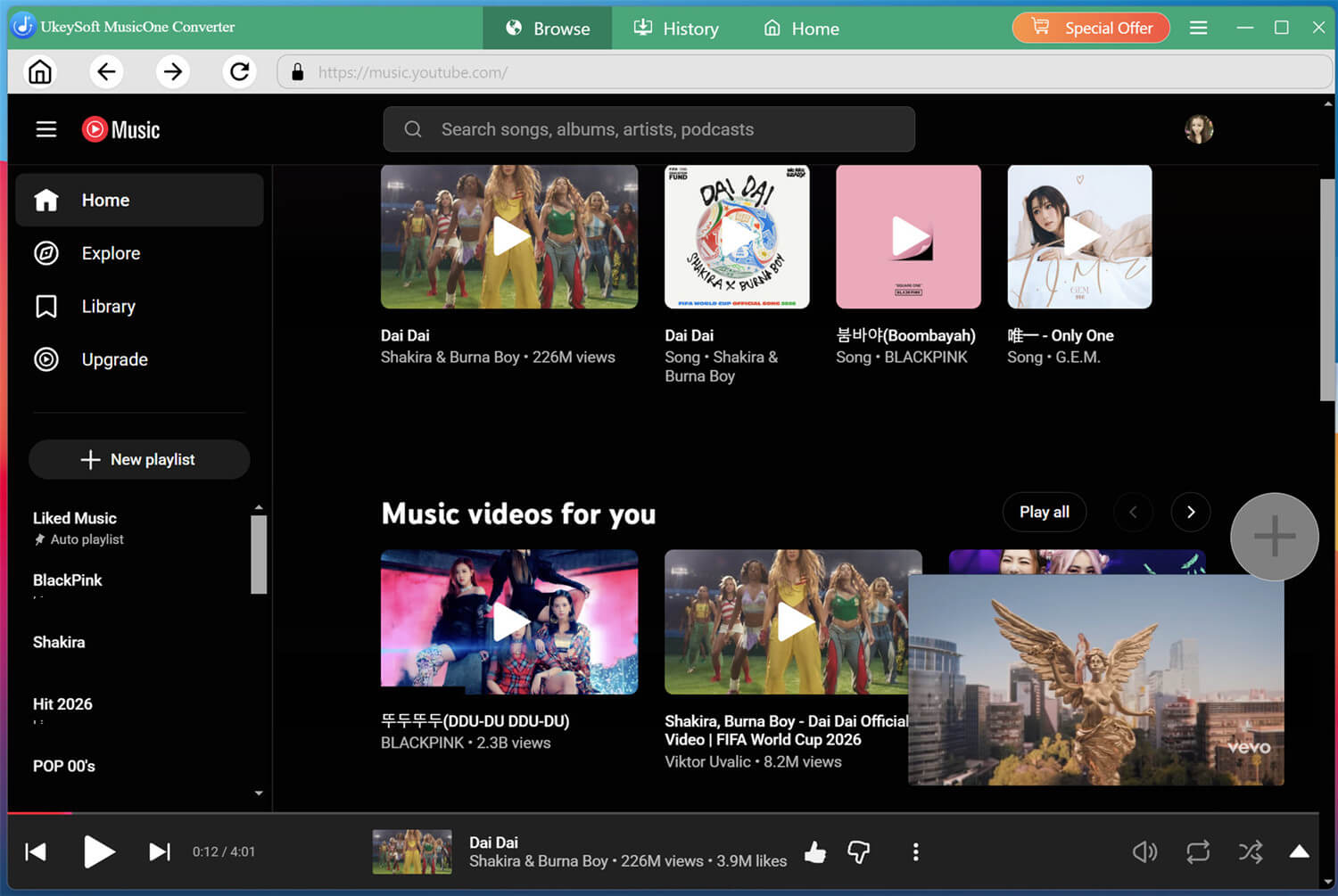Navigate back with the left arrow

pos(106,71)
